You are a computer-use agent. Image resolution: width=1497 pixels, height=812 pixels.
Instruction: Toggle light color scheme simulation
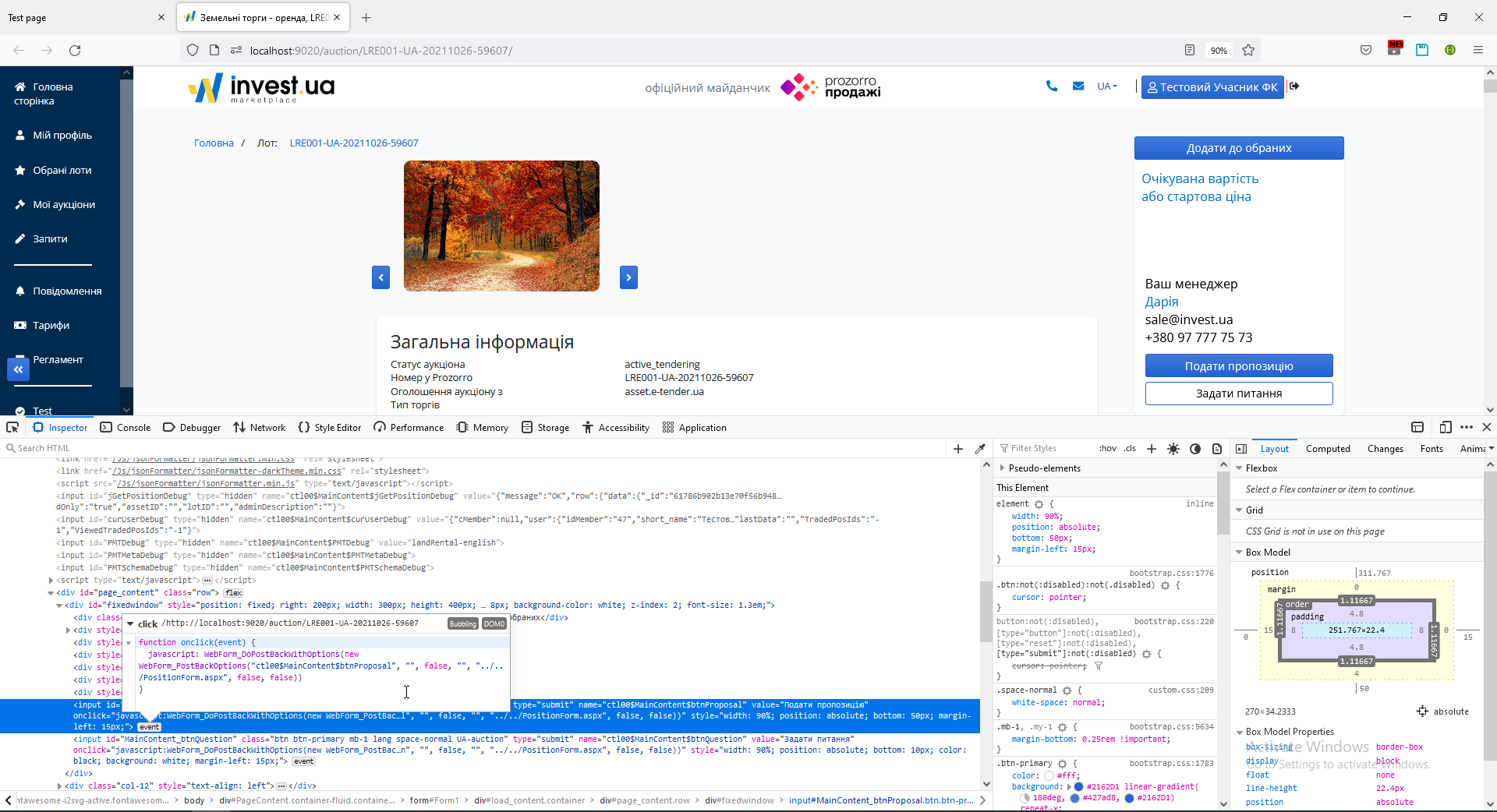1173,448
